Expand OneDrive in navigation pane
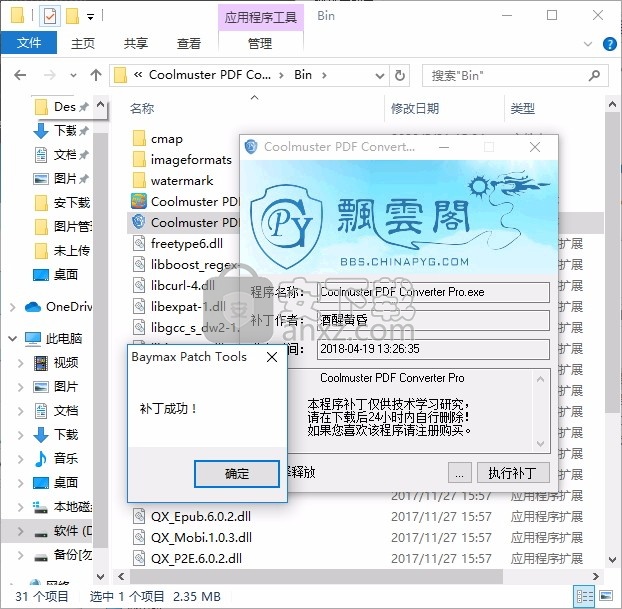622x609 pixels. pos(12,307)
